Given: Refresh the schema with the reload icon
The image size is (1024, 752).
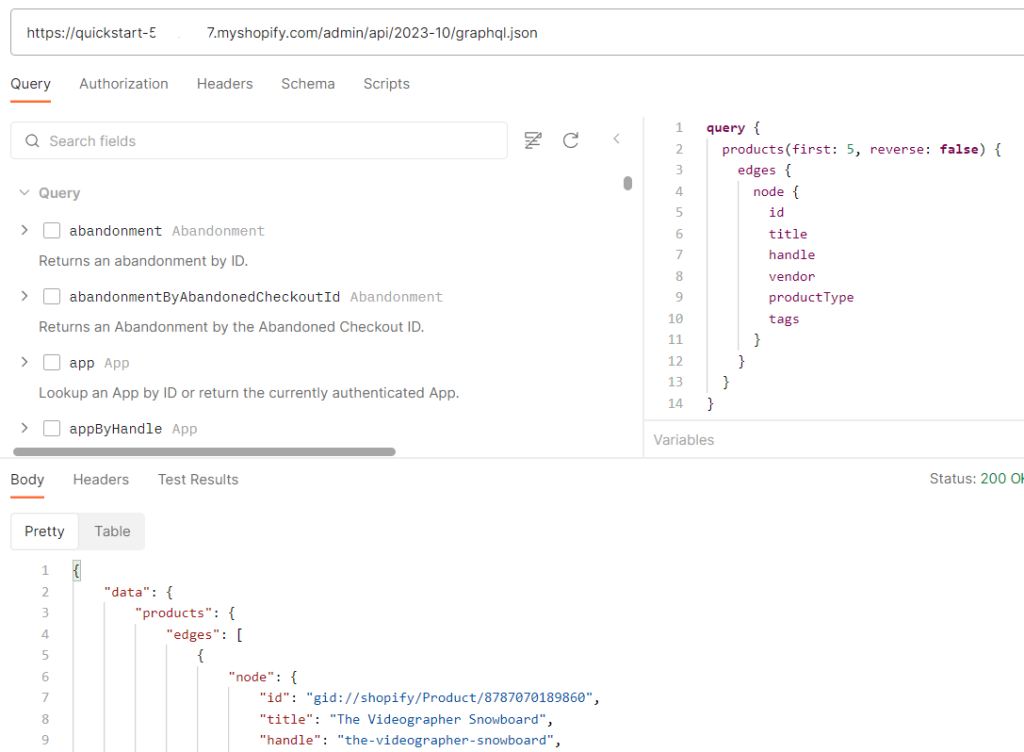Looking at the screenshot, I should (571, 141).
